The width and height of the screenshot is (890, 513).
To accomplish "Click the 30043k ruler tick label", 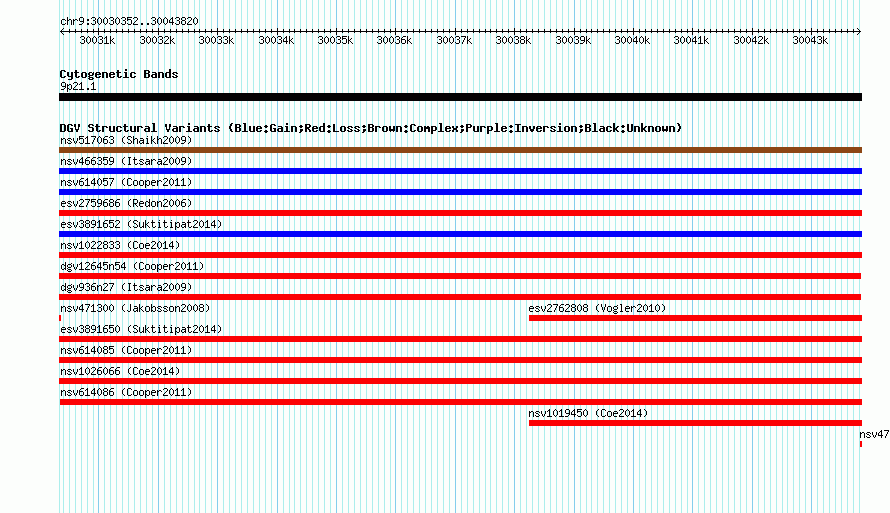I will point(811,40).
